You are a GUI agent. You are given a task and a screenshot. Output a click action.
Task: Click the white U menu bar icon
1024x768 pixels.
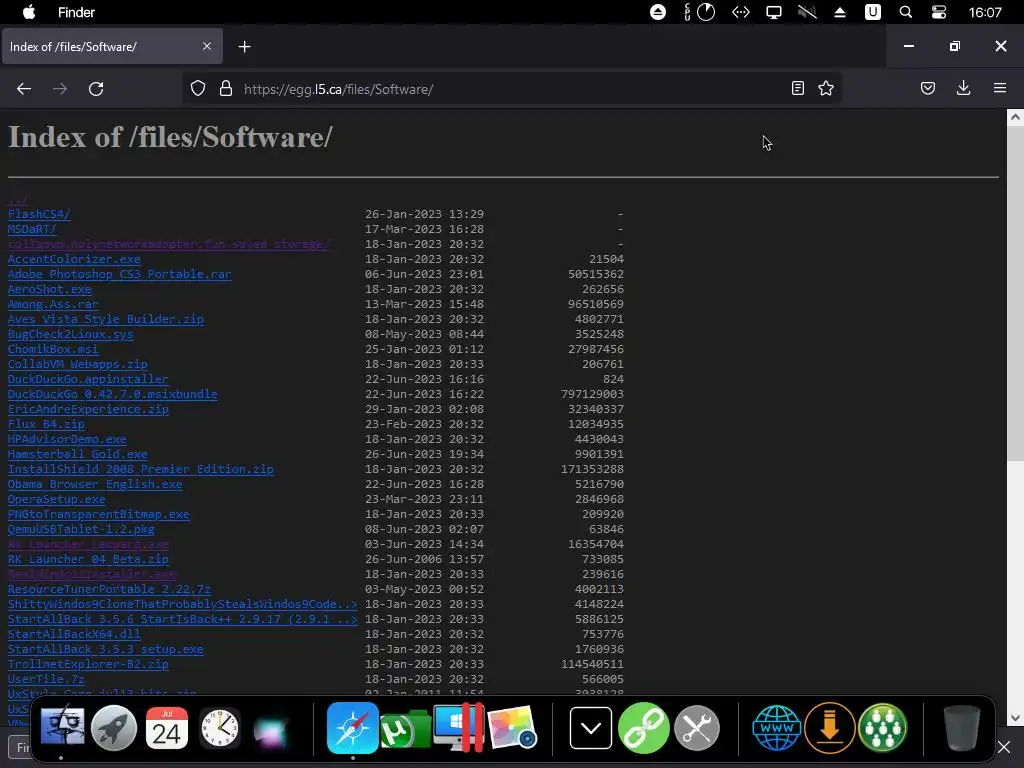pos(872,12)
